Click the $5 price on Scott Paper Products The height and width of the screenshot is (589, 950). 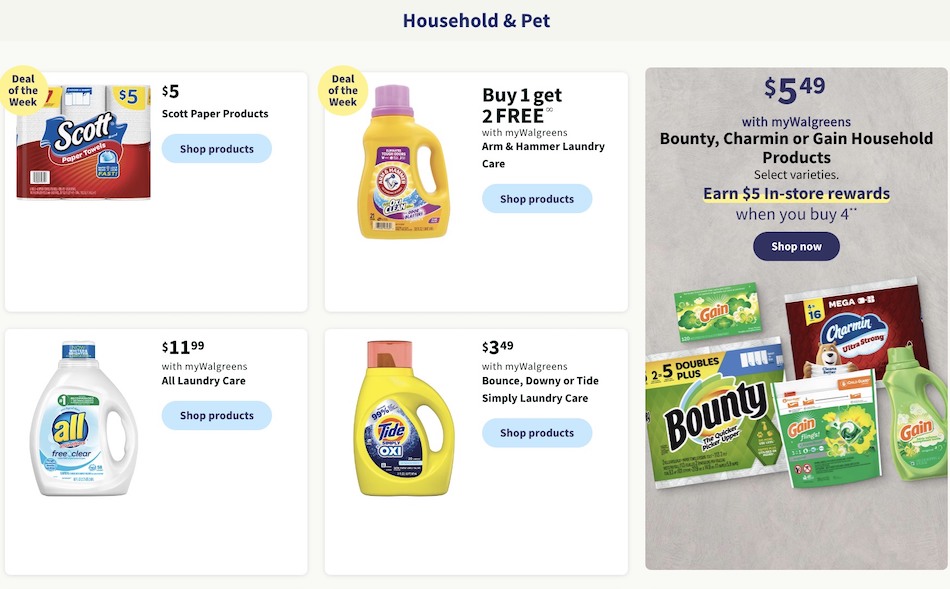coord(170,91)
